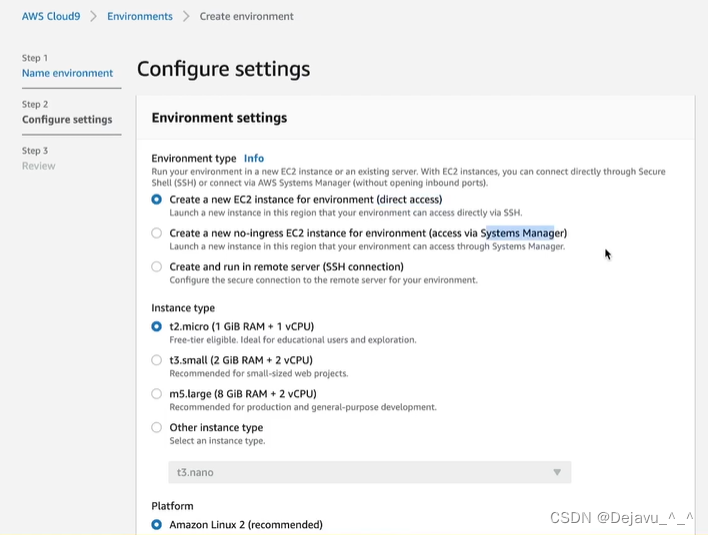Click the dropdown arrow in instance selector

tap(557, 472)
